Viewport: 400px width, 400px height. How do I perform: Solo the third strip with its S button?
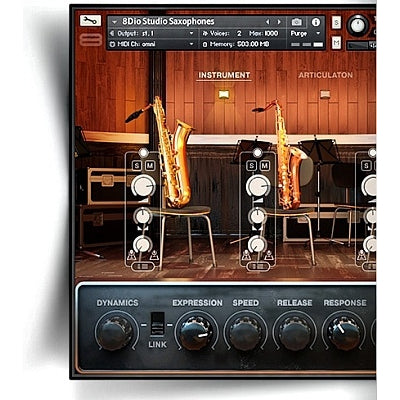366,166
